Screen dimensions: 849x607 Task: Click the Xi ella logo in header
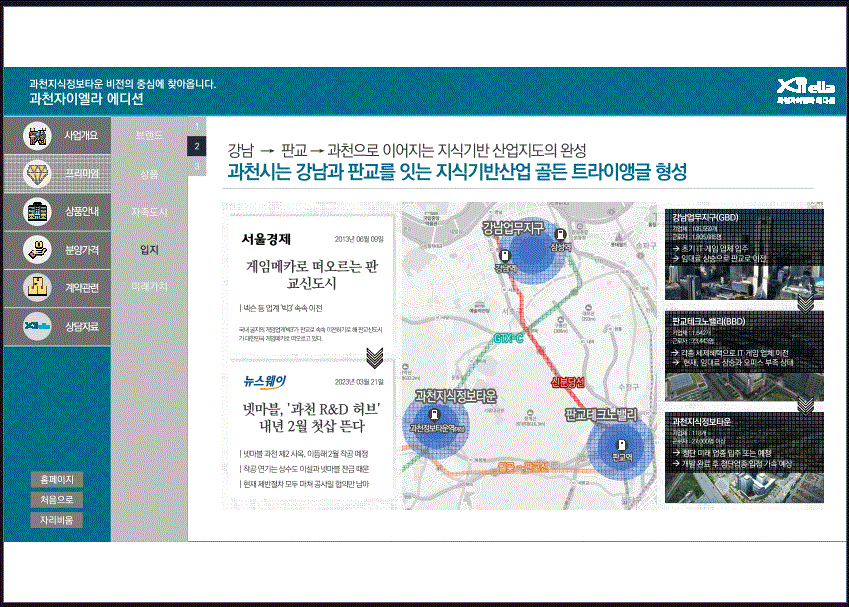pos(806,91)
